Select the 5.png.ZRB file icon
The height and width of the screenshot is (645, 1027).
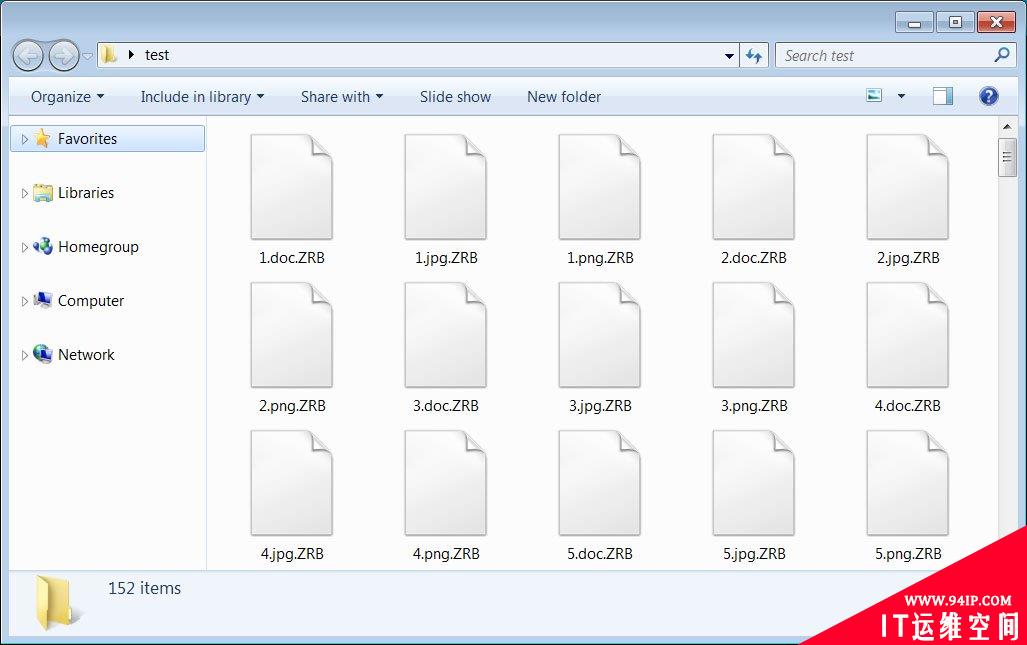tap(907, 483)
